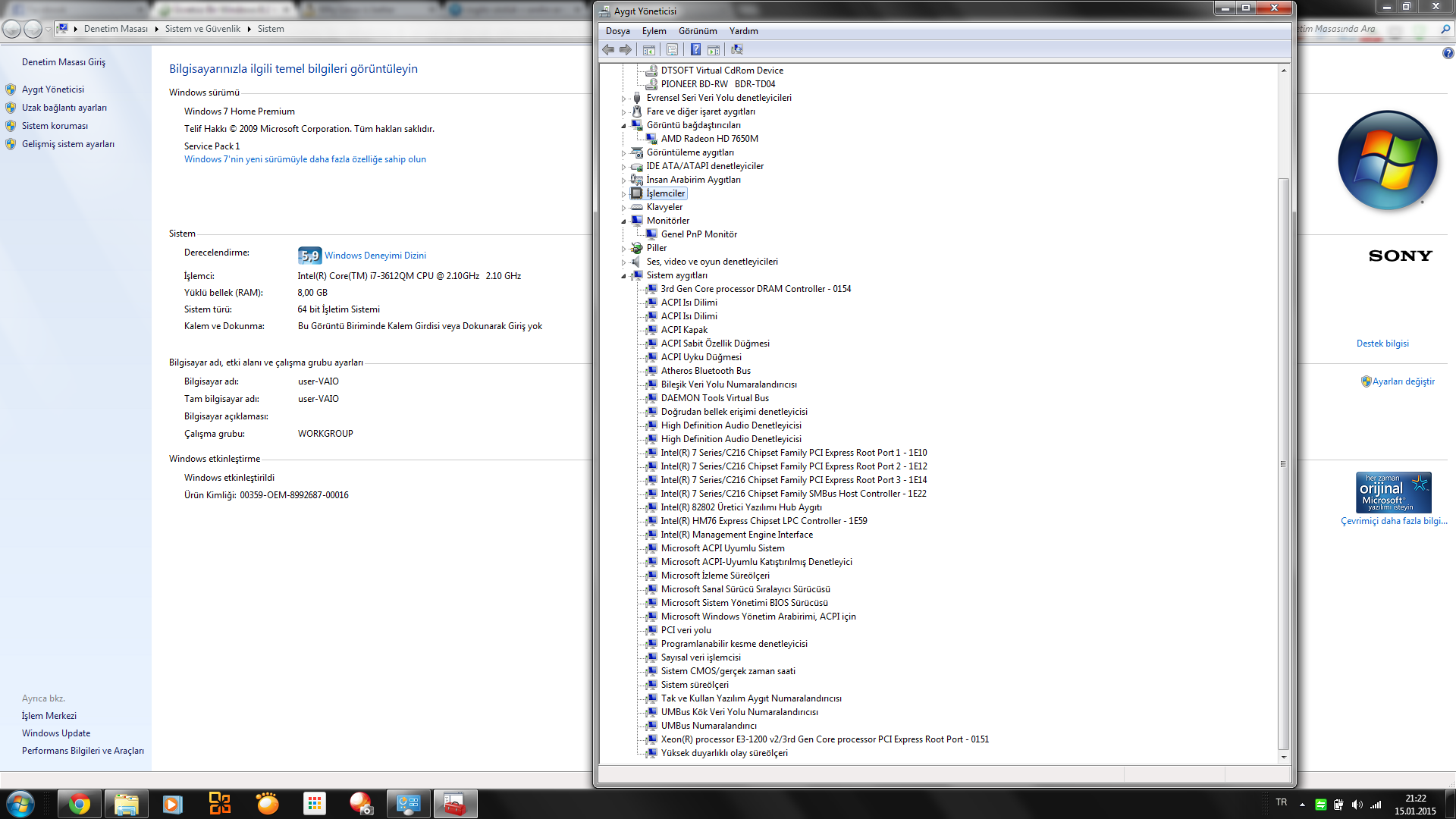Open Aygıt Yöneticisi link in sidebar
Viewport: 1456px width, 819px height.
(x=53, y=89)
